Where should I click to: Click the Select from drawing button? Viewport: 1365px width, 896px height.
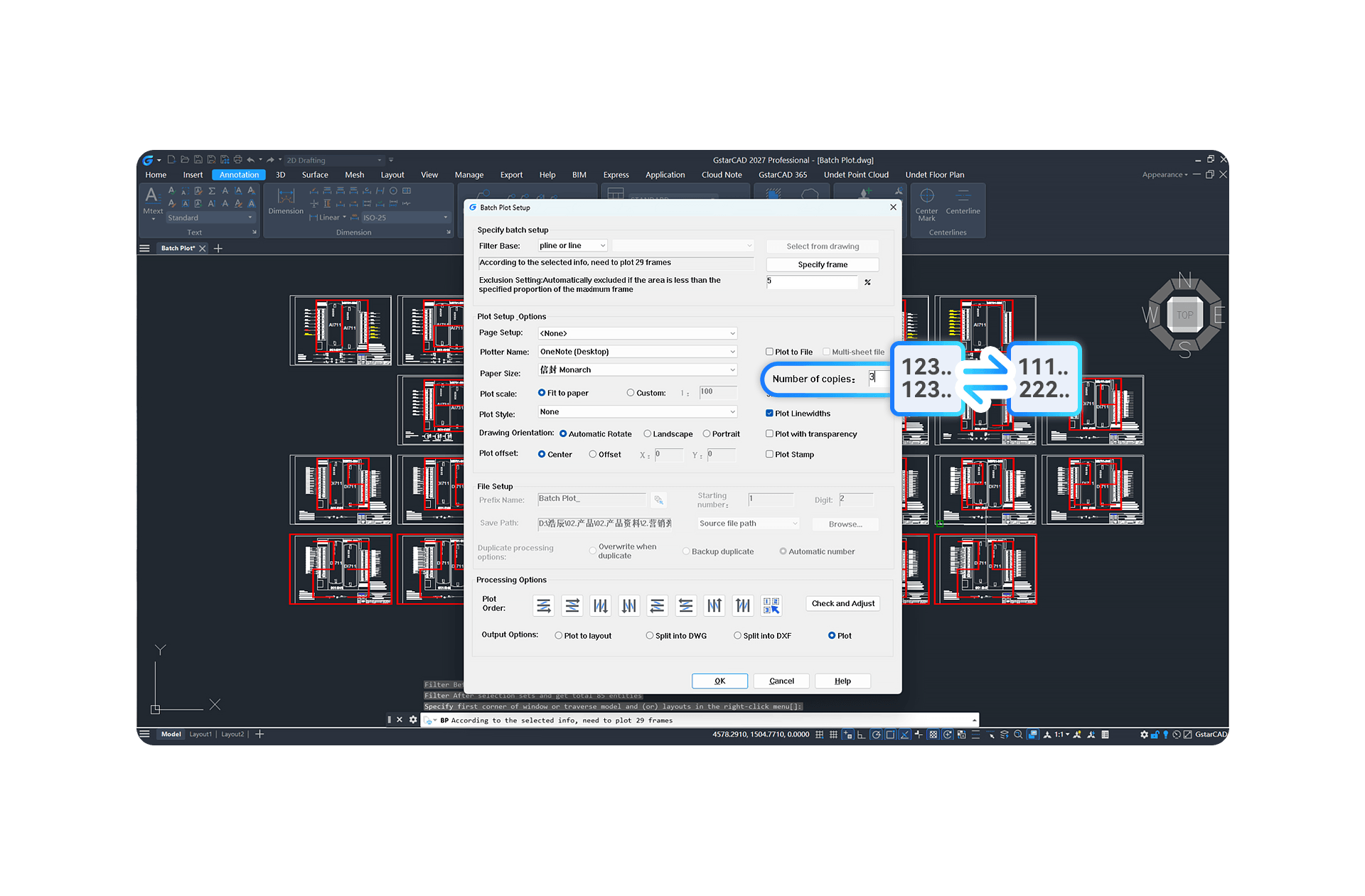click(x=823, y=247)
